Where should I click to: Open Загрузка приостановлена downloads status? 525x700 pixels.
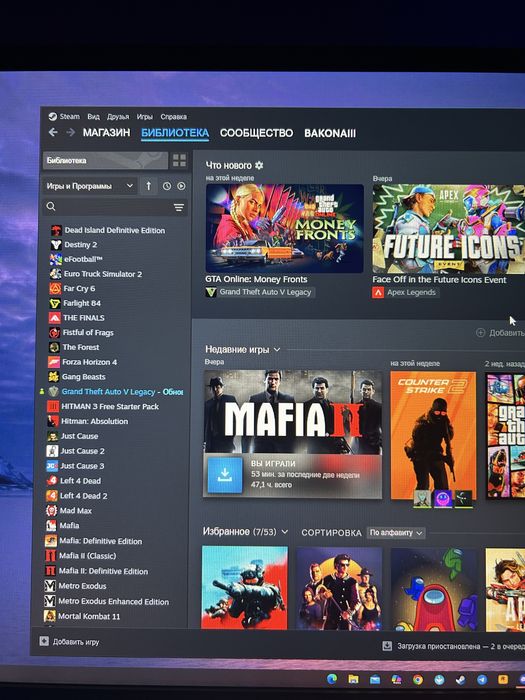click(454, 646)
